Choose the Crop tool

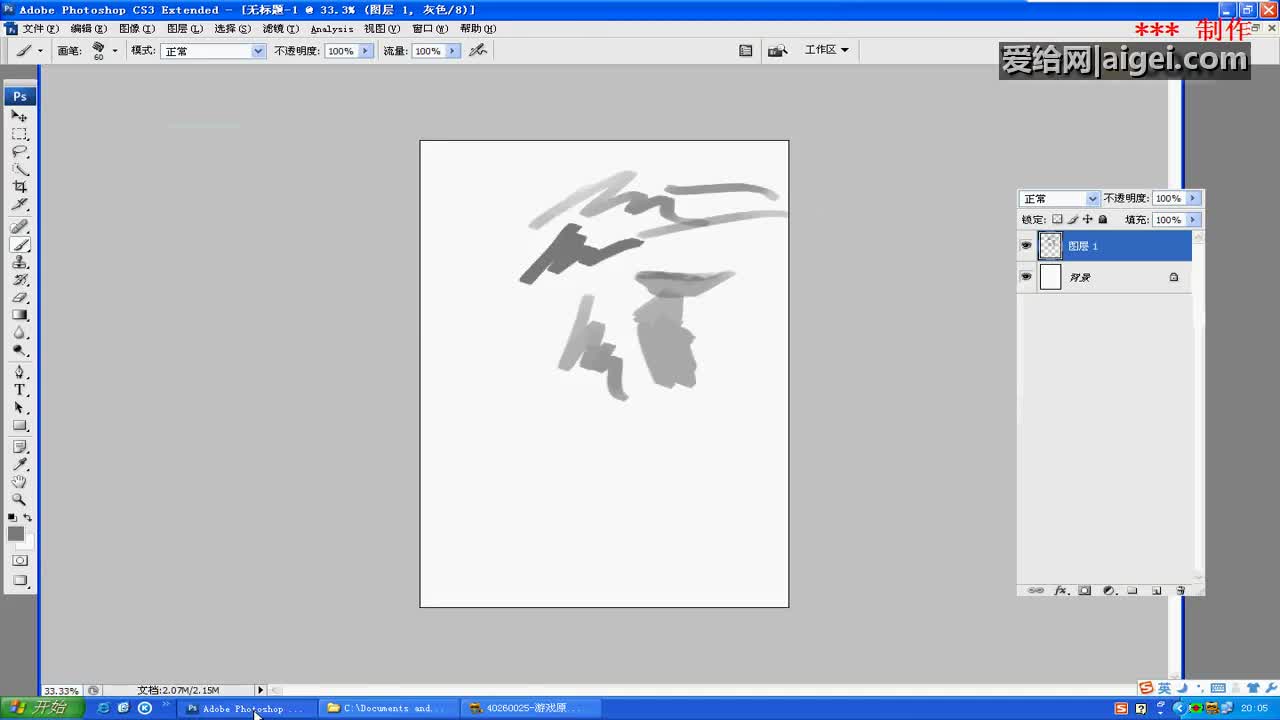pyautogui.click(x=19, y=187)
